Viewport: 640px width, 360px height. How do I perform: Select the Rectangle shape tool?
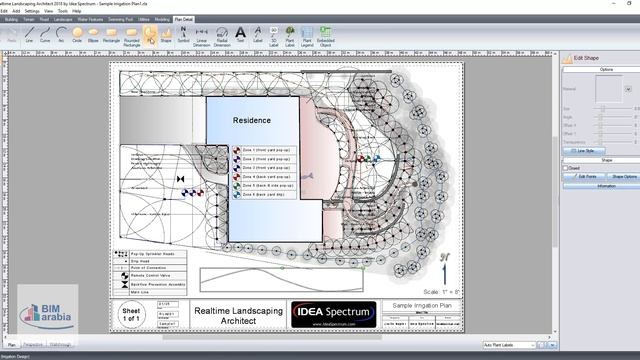[x=111, y=35]
